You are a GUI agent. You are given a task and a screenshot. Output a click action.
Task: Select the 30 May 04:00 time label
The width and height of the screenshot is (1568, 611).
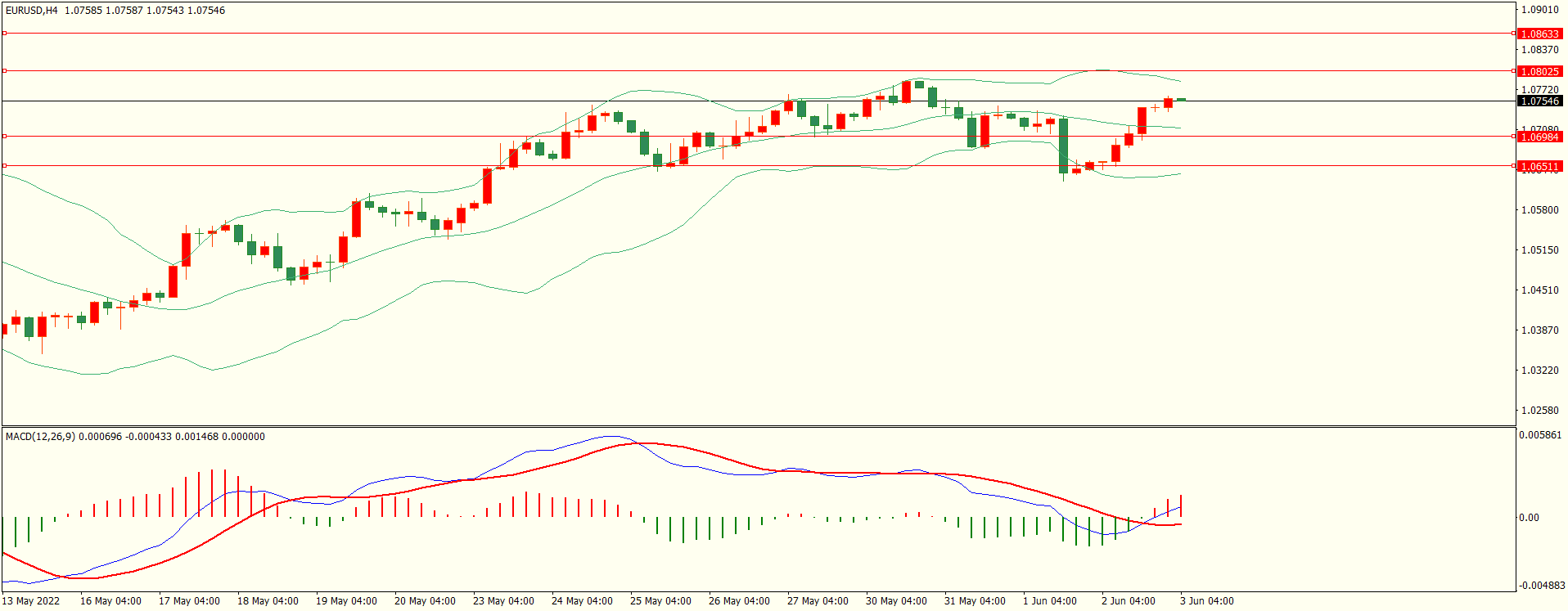click(x=896, y=601)
